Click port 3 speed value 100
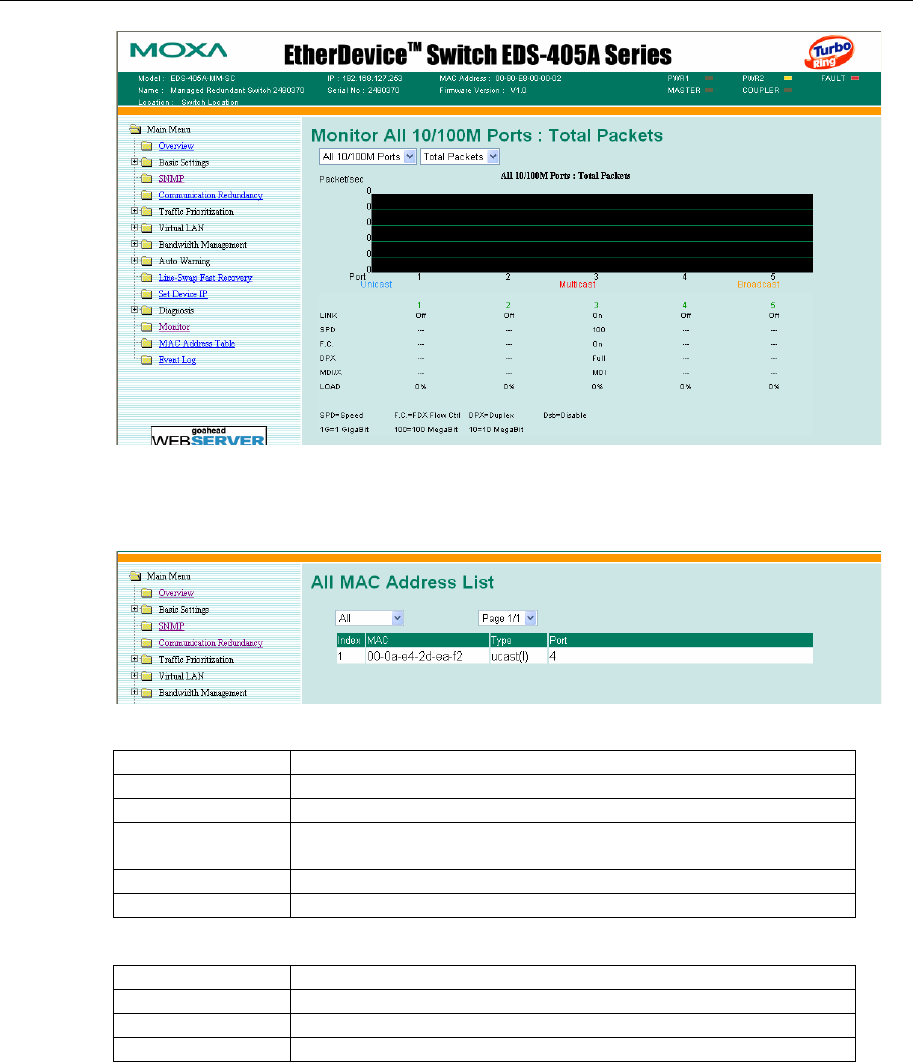The width and height of the screenshot is (913, 1062). click(599, 330)
